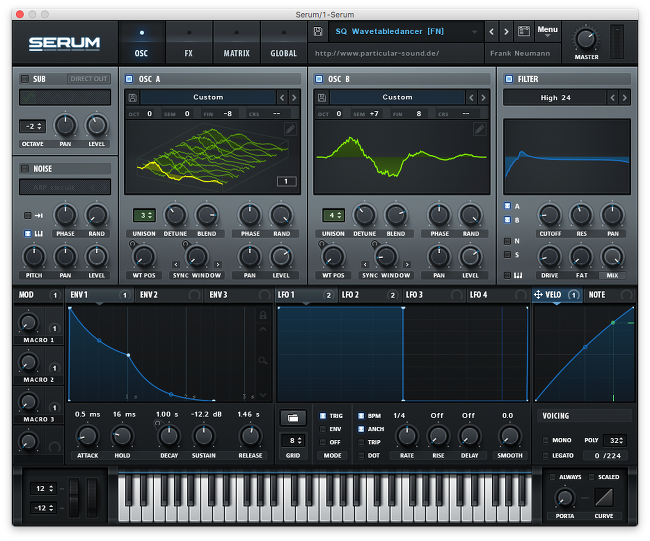650x541 pixels.
Task: Click the portamento CURVE shape display
Action: click(604, 497)
